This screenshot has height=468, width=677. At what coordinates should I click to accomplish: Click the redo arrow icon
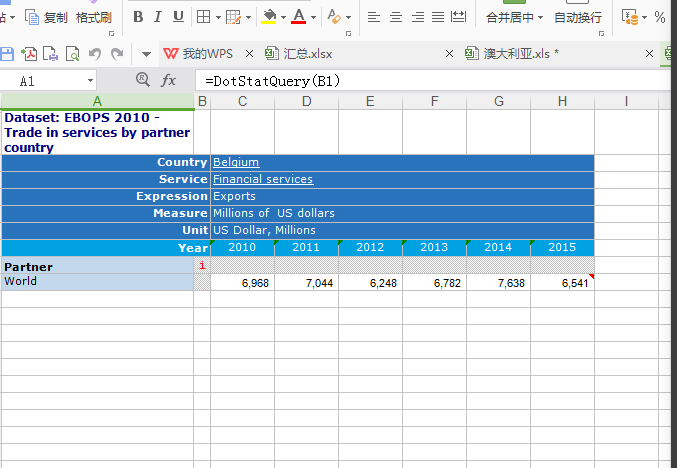tap(117, 53)
